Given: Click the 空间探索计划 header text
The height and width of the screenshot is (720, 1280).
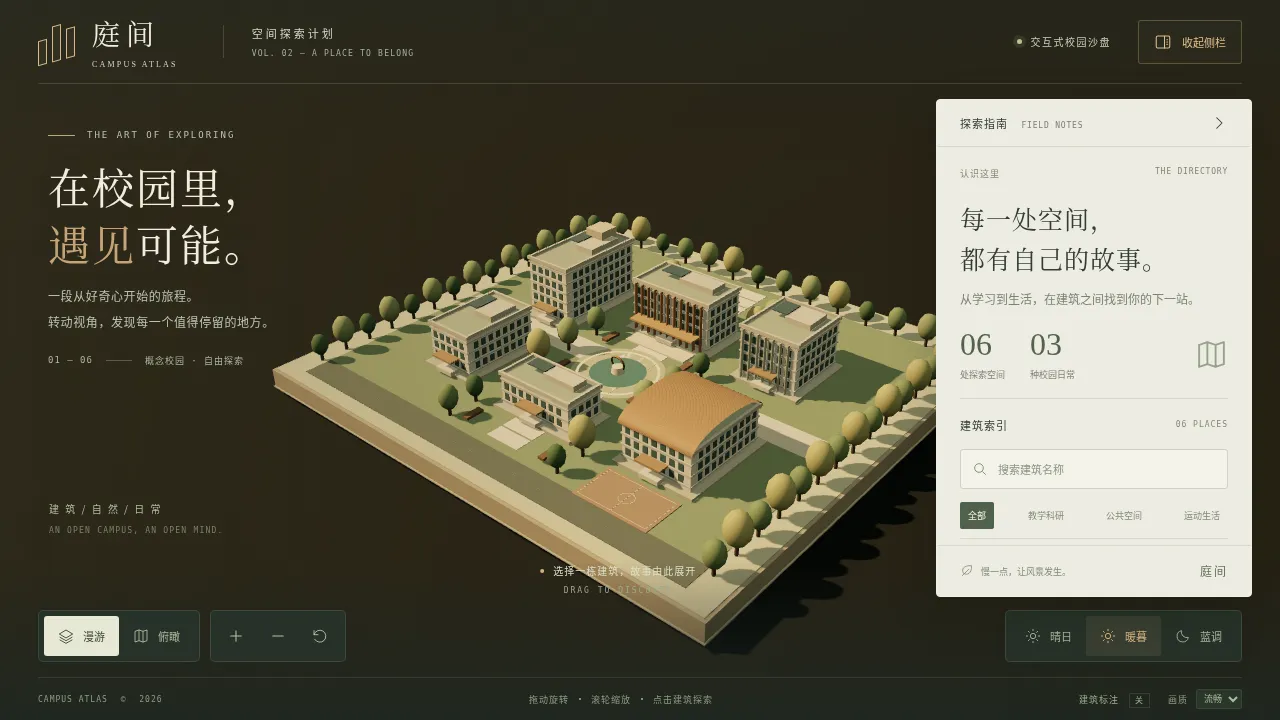Looking at the screenshot, I should click(292, 34).
